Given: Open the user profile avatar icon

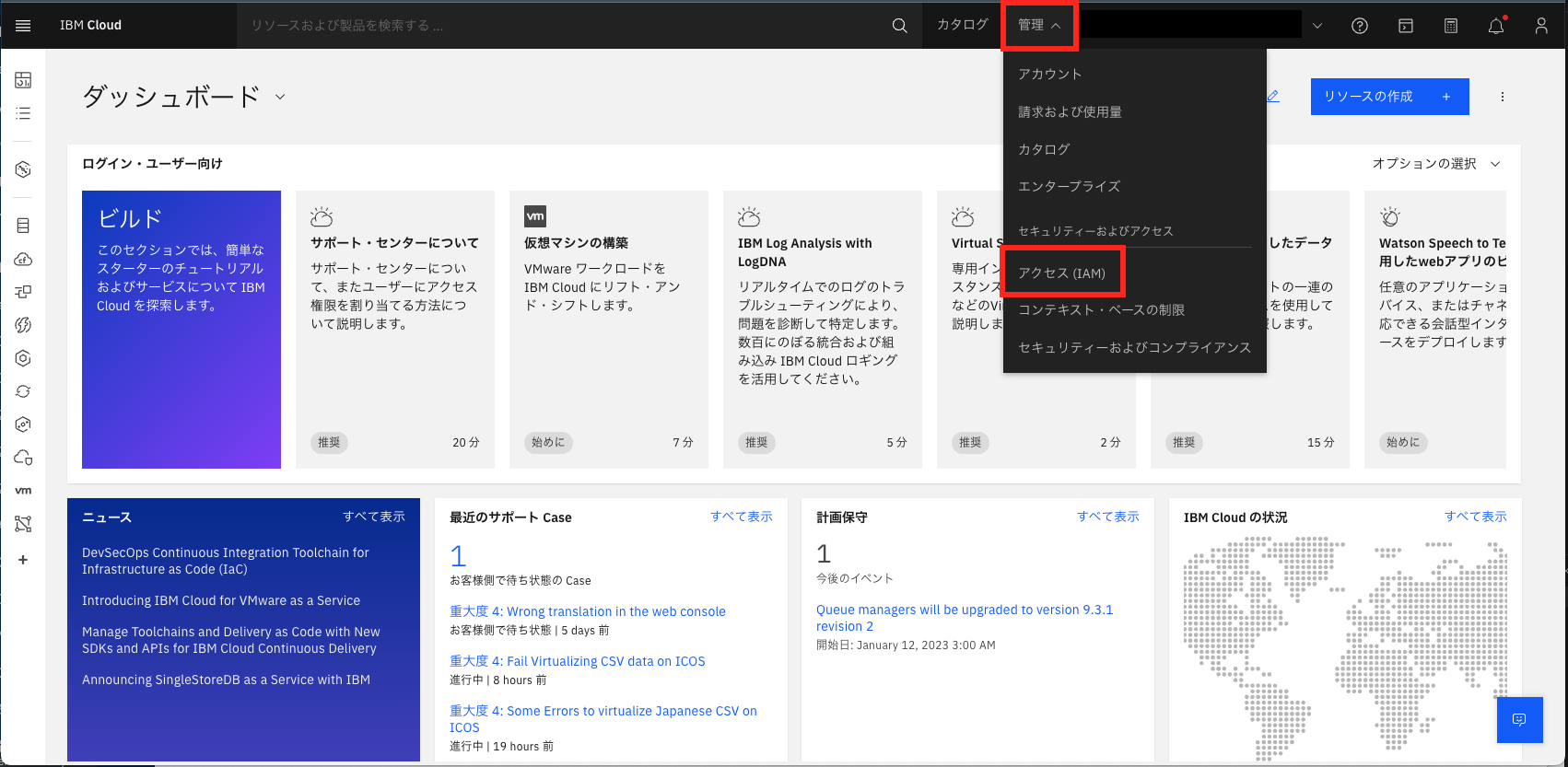Looking at the screenshot, I should pos(1541,26).
